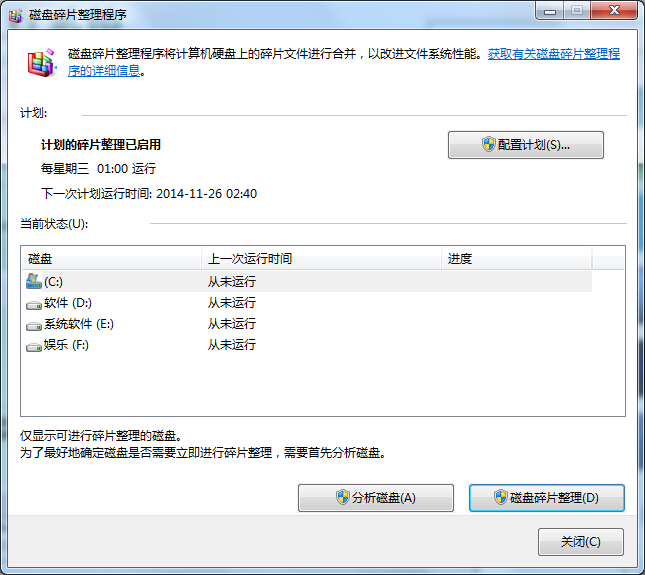Select the 娱乐 (F:) disk row
The image size is (645, 575).
[x=308, y=345]
